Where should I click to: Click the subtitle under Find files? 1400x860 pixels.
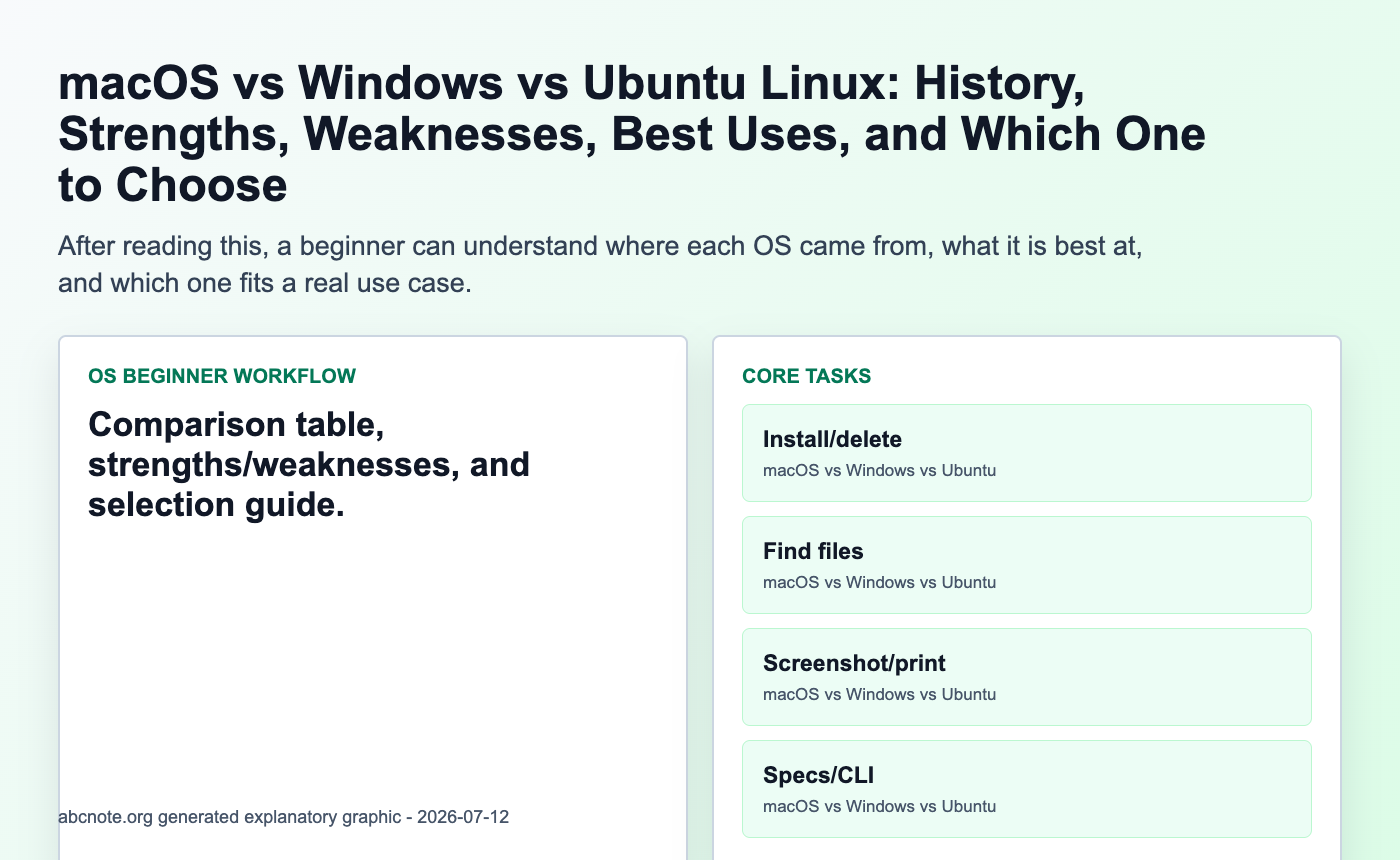(x=879, y=582)
